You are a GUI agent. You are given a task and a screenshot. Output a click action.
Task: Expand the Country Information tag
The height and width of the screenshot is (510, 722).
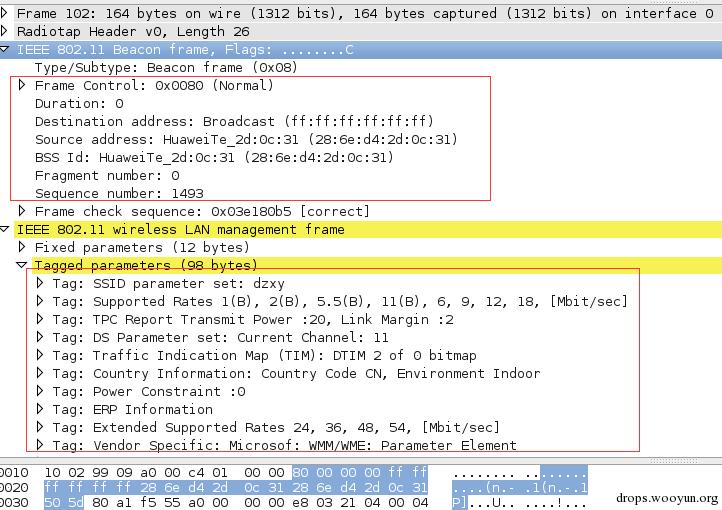40,373
